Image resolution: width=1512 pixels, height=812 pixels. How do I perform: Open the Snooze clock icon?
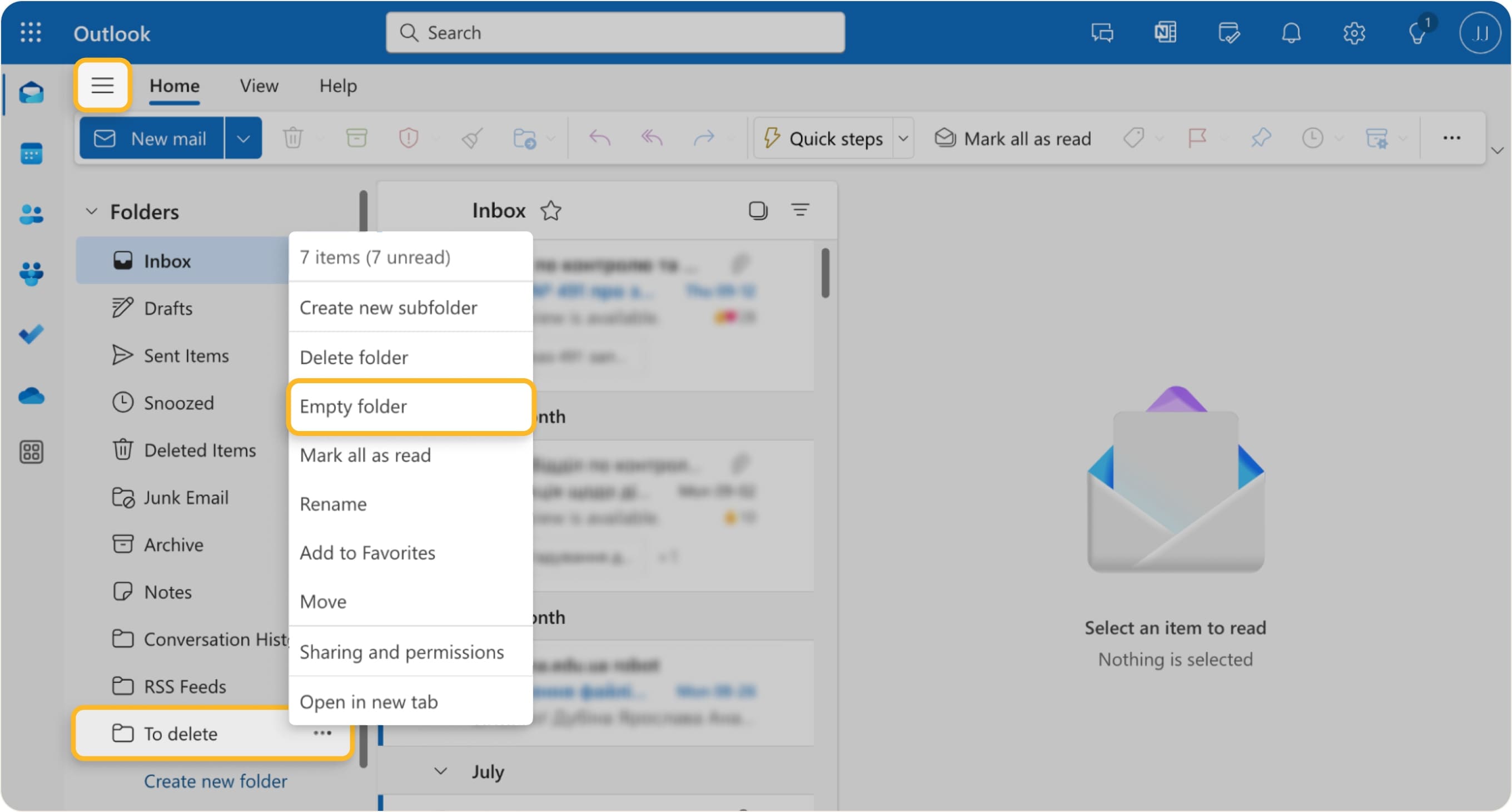point(1312,137)
